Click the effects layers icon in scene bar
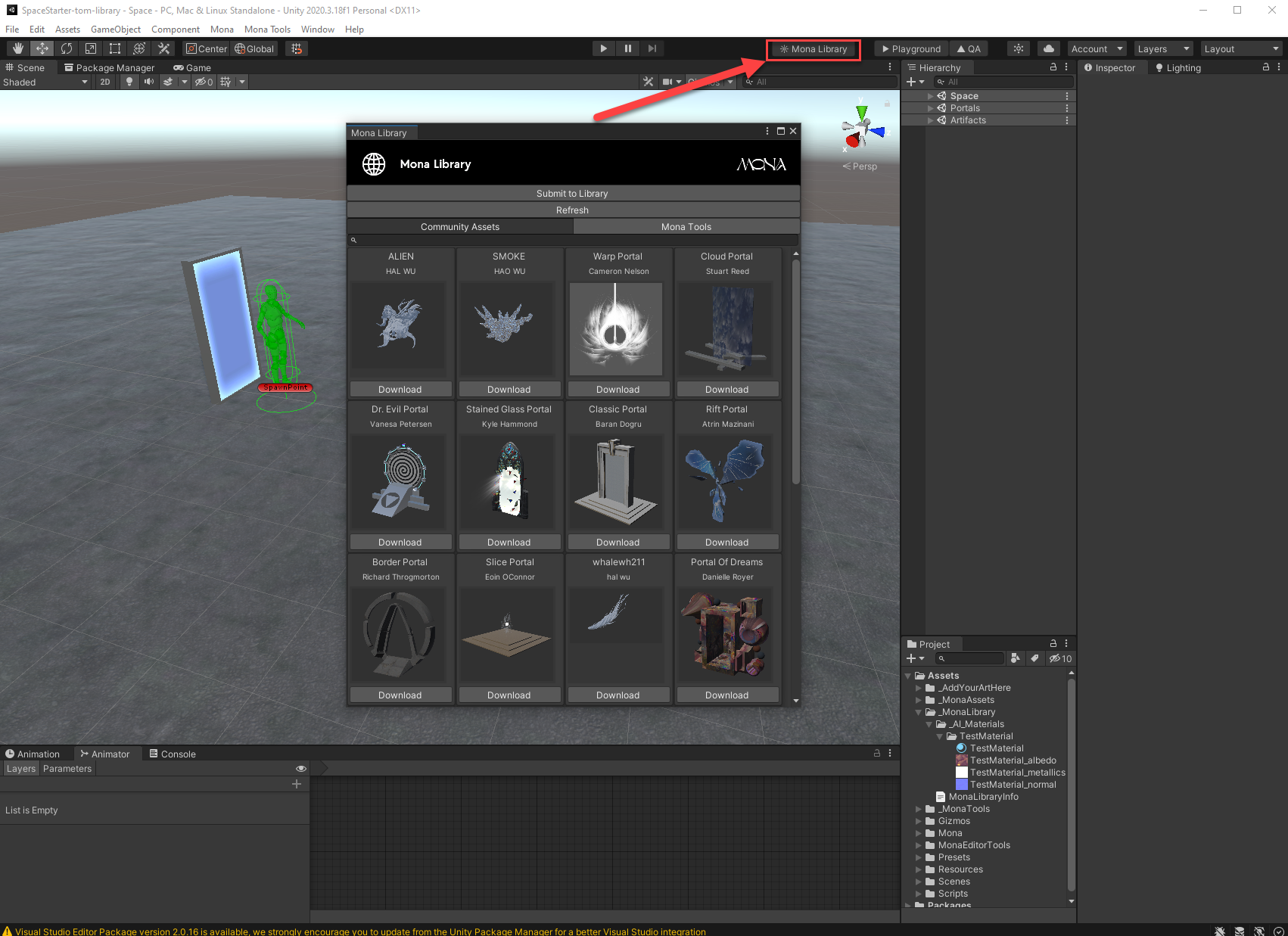The image size is (1288, 936). [x=168, y=82]
